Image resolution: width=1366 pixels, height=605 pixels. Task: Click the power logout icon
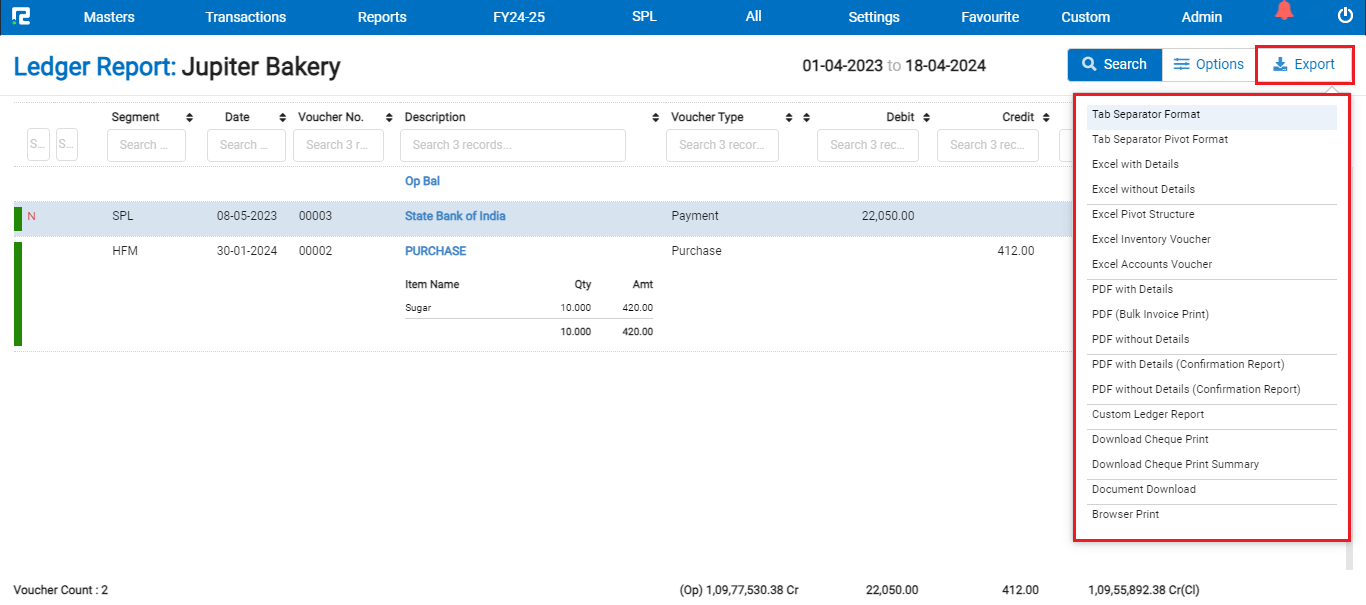tap(1345, 16)
